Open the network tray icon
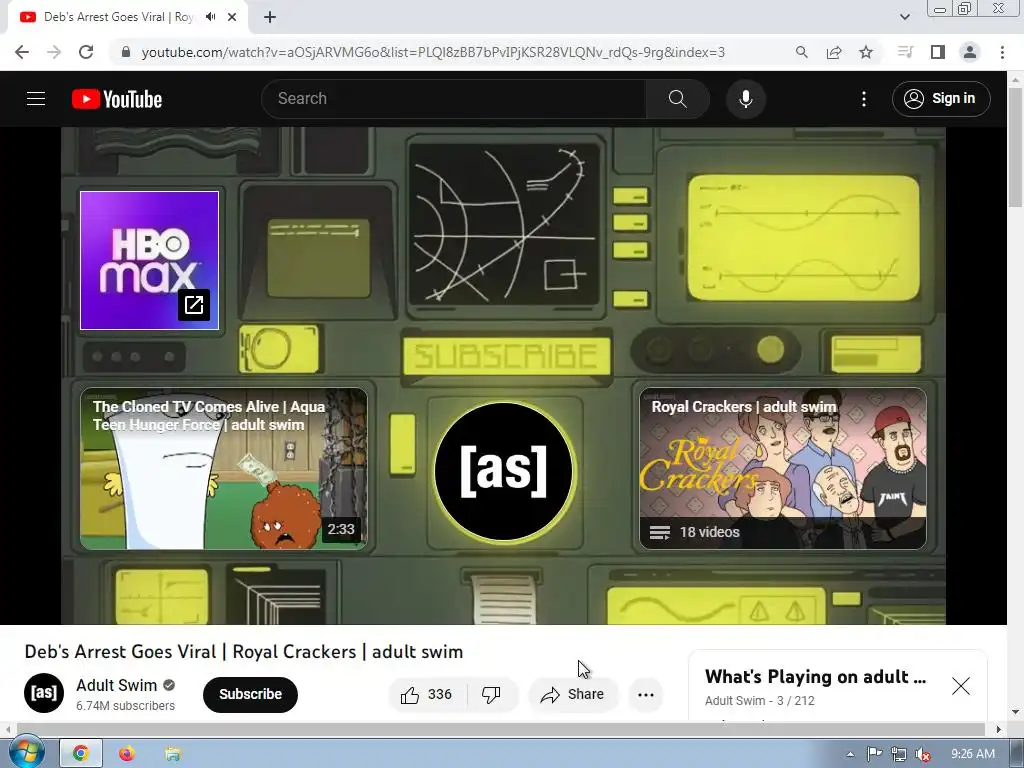 pos(898,754)
